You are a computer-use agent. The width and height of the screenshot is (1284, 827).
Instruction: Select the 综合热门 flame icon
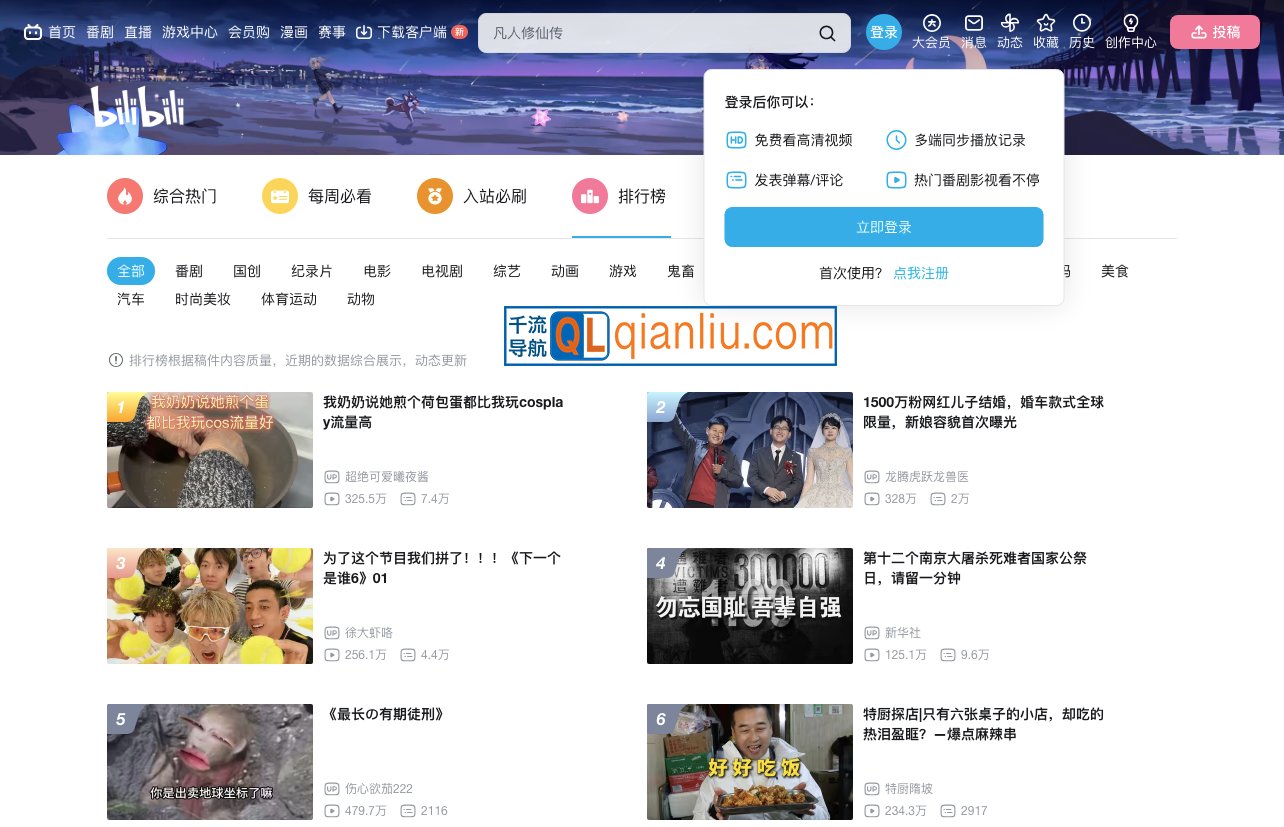[x=124, y=196]
